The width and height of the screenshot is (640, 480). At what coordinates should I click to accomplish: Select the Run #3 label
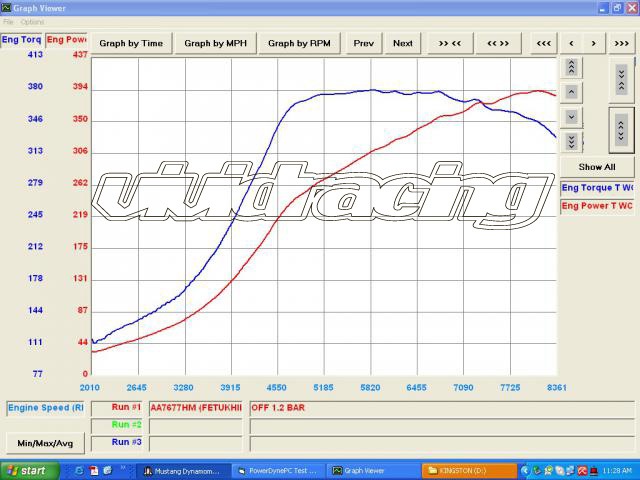tap(117, 442)
